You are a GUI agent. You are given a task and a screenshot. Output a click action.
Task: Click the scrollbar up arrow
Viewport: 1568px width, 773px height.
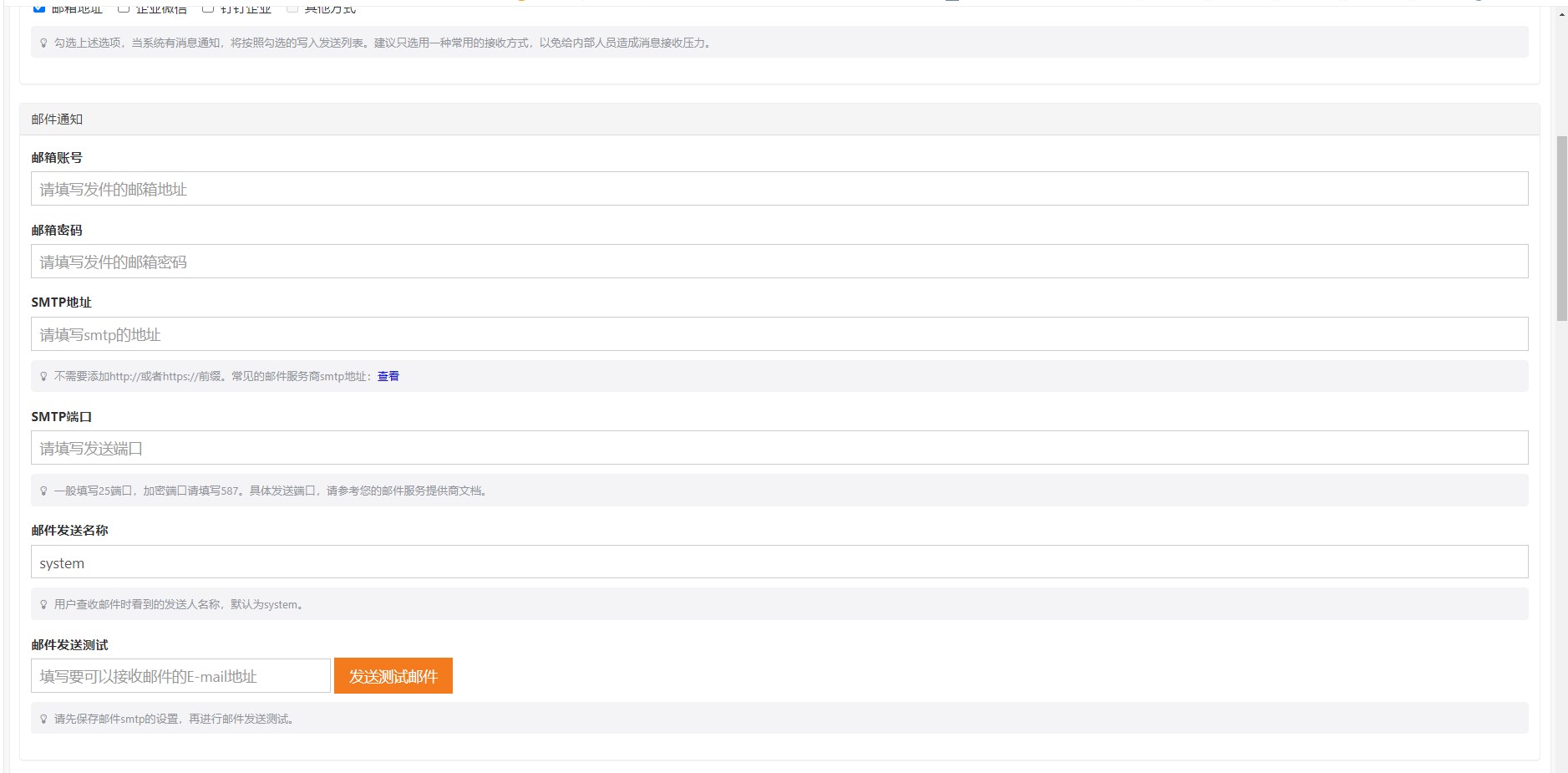1560,14
